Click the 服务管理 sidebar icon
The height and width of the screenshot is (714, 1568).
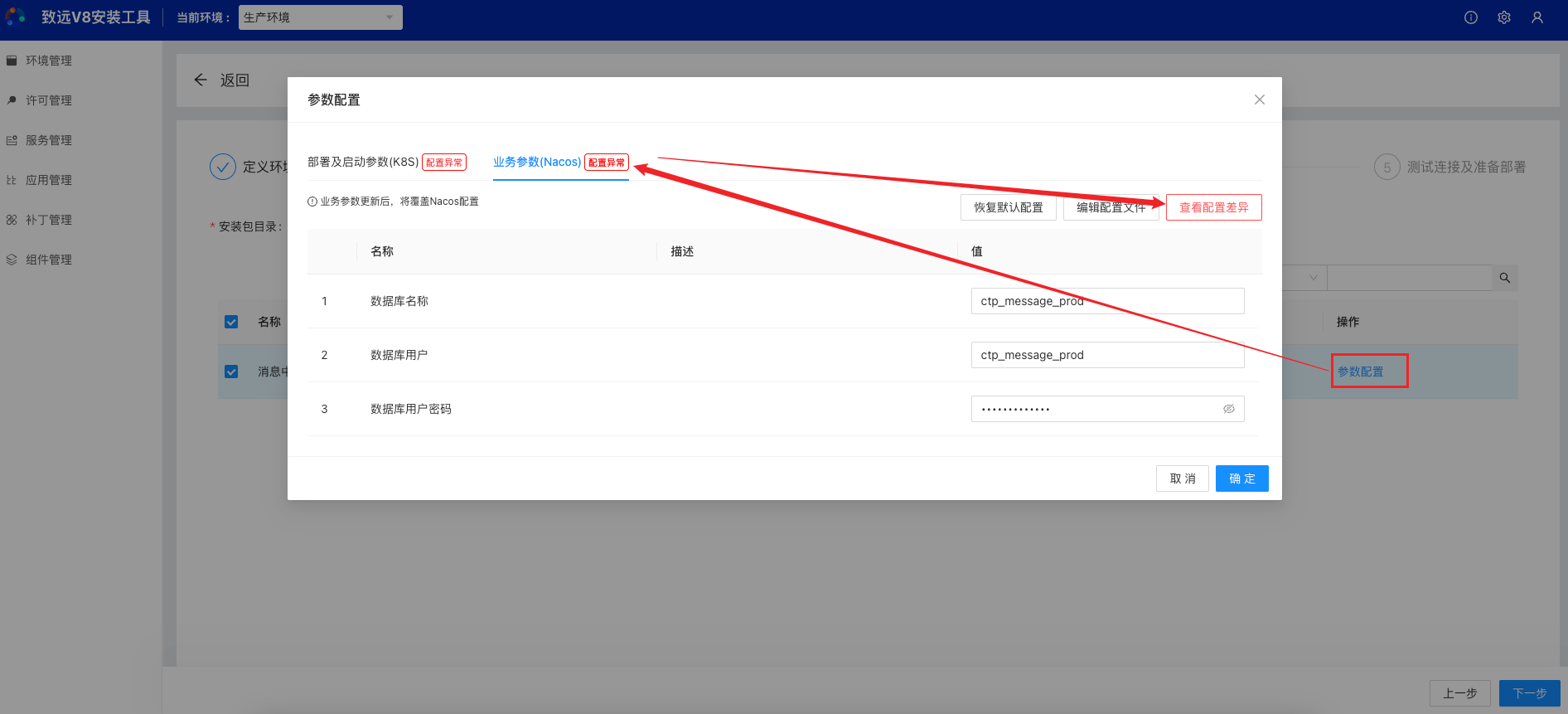point(12,140)
